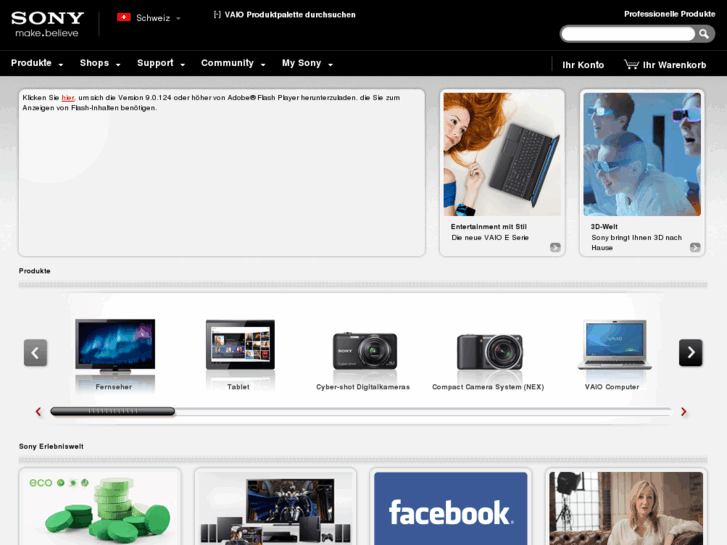Click the red 'hier' Flash download link
This screenshot has height=545, width=727.
point(68,98)
